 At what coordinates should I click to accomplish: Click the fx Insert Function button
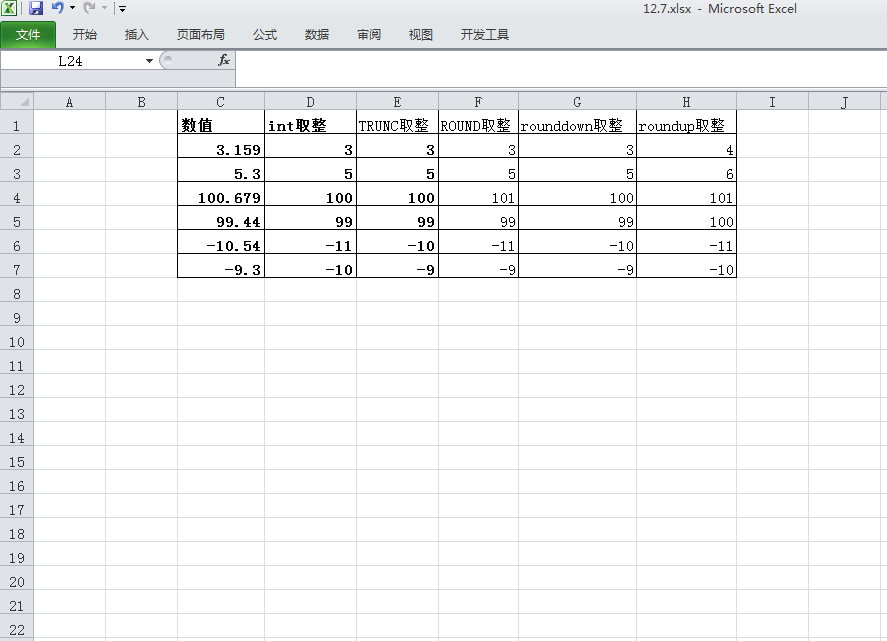point(224,60)
